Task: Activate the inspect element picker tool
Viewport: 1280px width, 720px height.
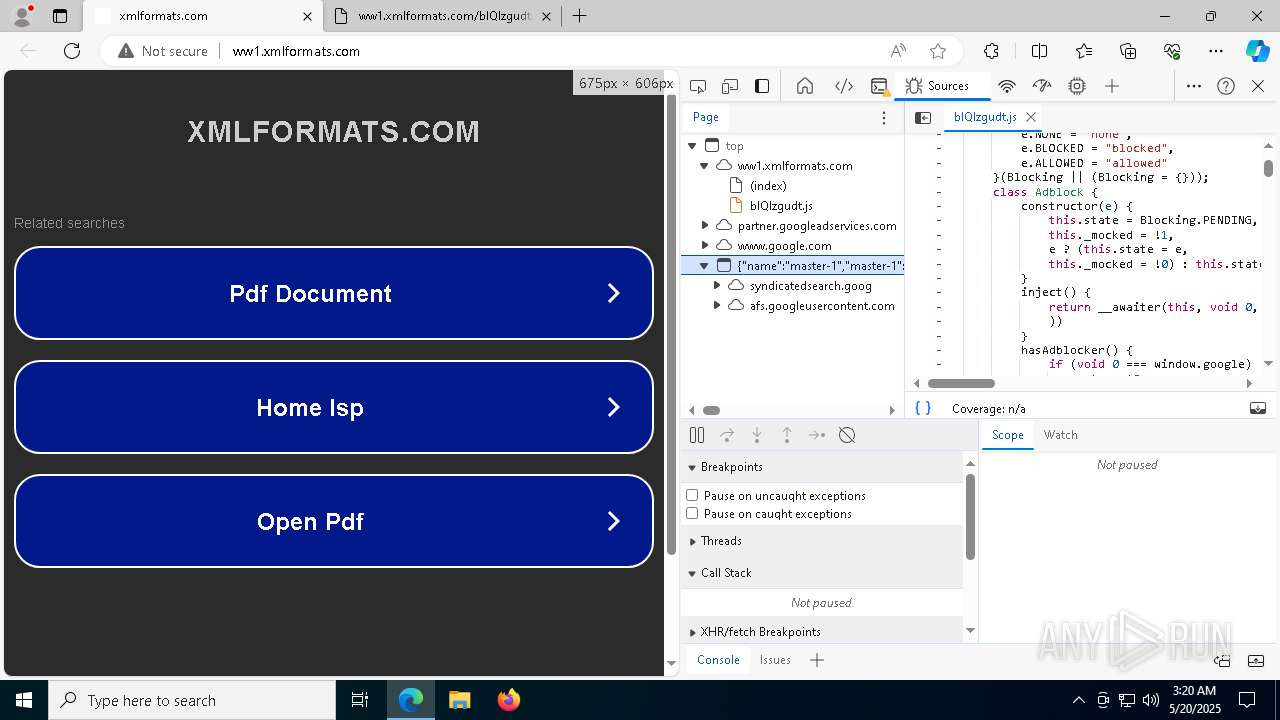Action: (698, 86)
